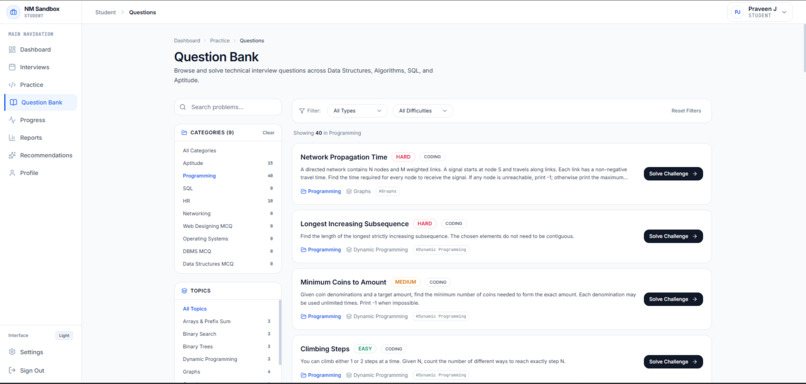
Task: Select the Binary Search topic
Action: [226, 334]
